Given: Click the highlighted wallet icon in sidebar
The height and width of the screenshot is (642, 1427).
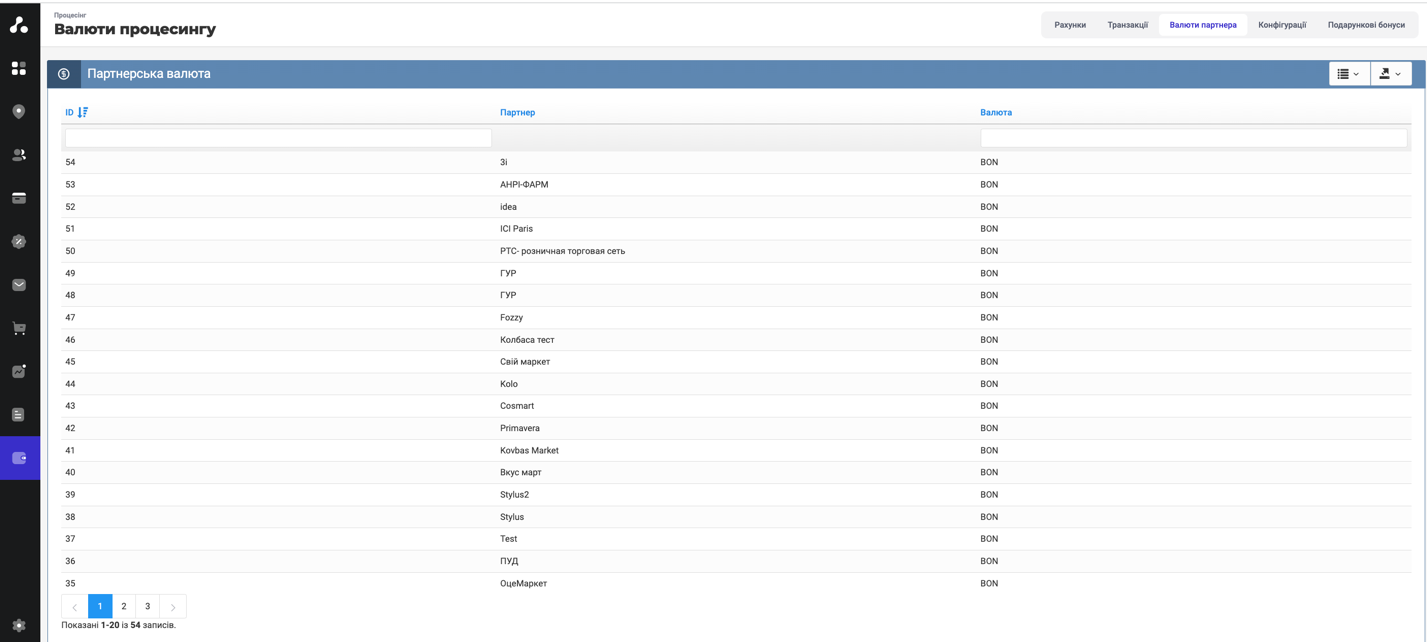Looking at the screenshot, I should tap(19, 457).
